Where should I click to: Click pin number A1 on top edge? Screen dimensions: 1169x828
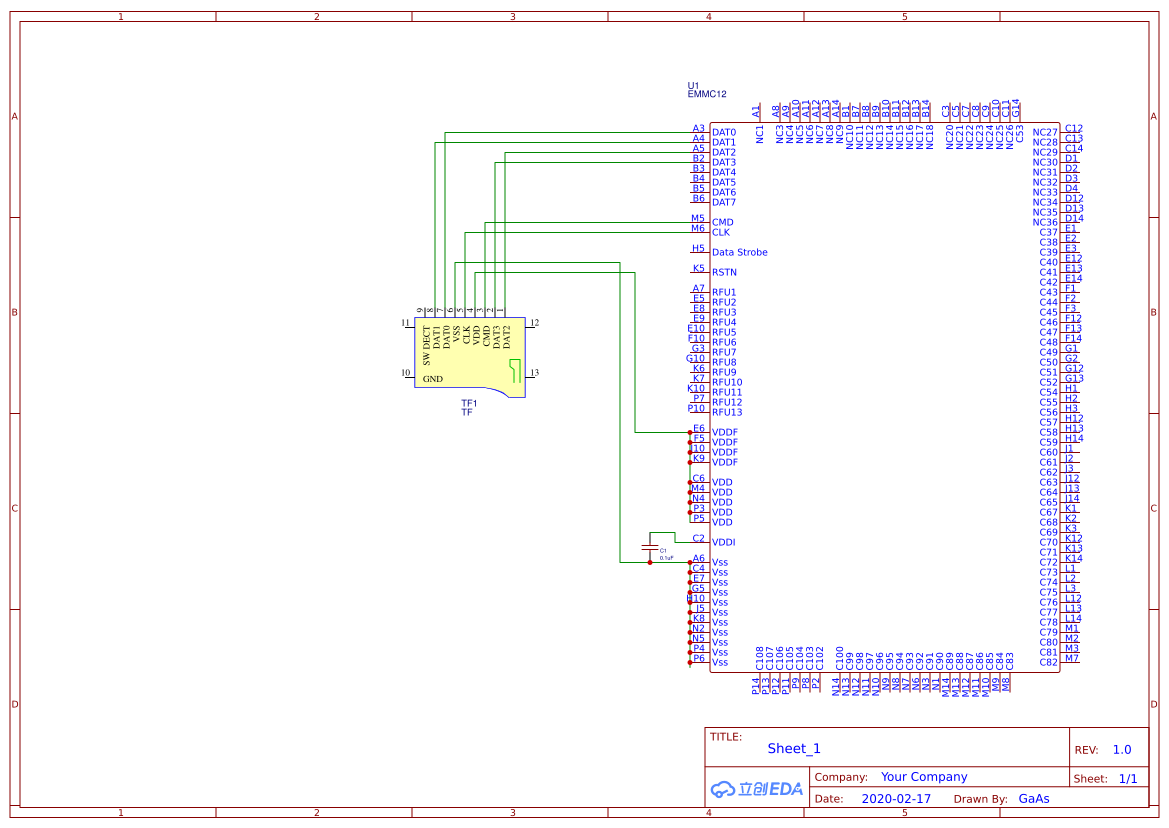tap(756, 111)
